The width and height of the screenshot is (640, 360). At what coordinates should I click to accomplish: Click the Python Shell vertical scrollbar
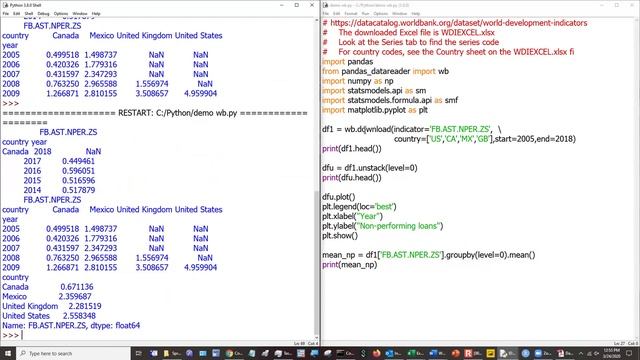point(317,262)
